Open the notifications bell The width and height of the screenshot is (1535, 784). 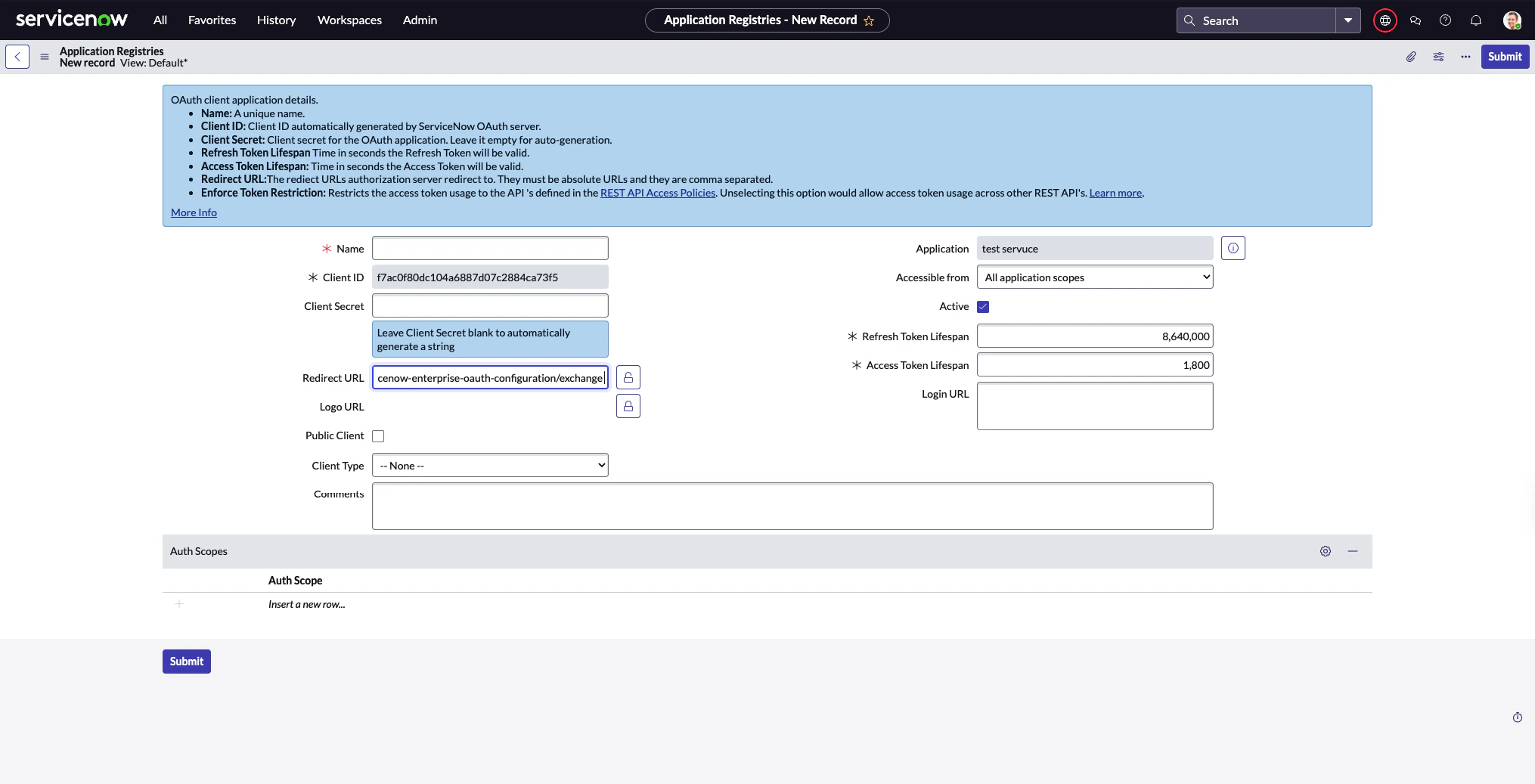click(1476, 20)
